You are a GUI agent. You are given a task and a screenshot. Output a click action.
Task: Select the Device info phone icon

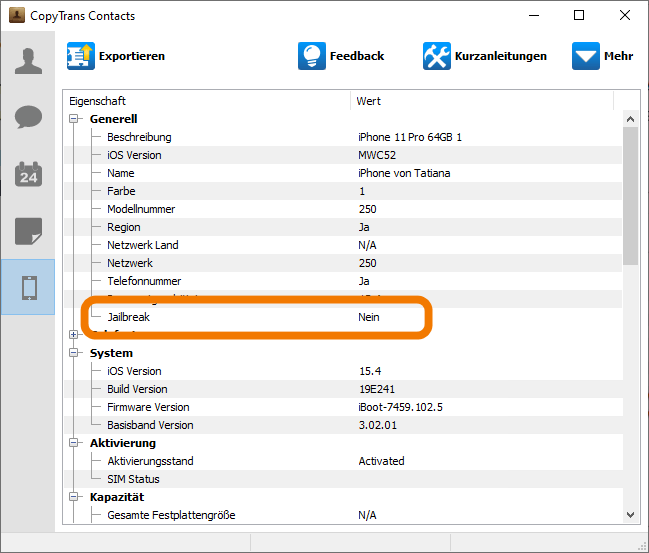[29, 287]
